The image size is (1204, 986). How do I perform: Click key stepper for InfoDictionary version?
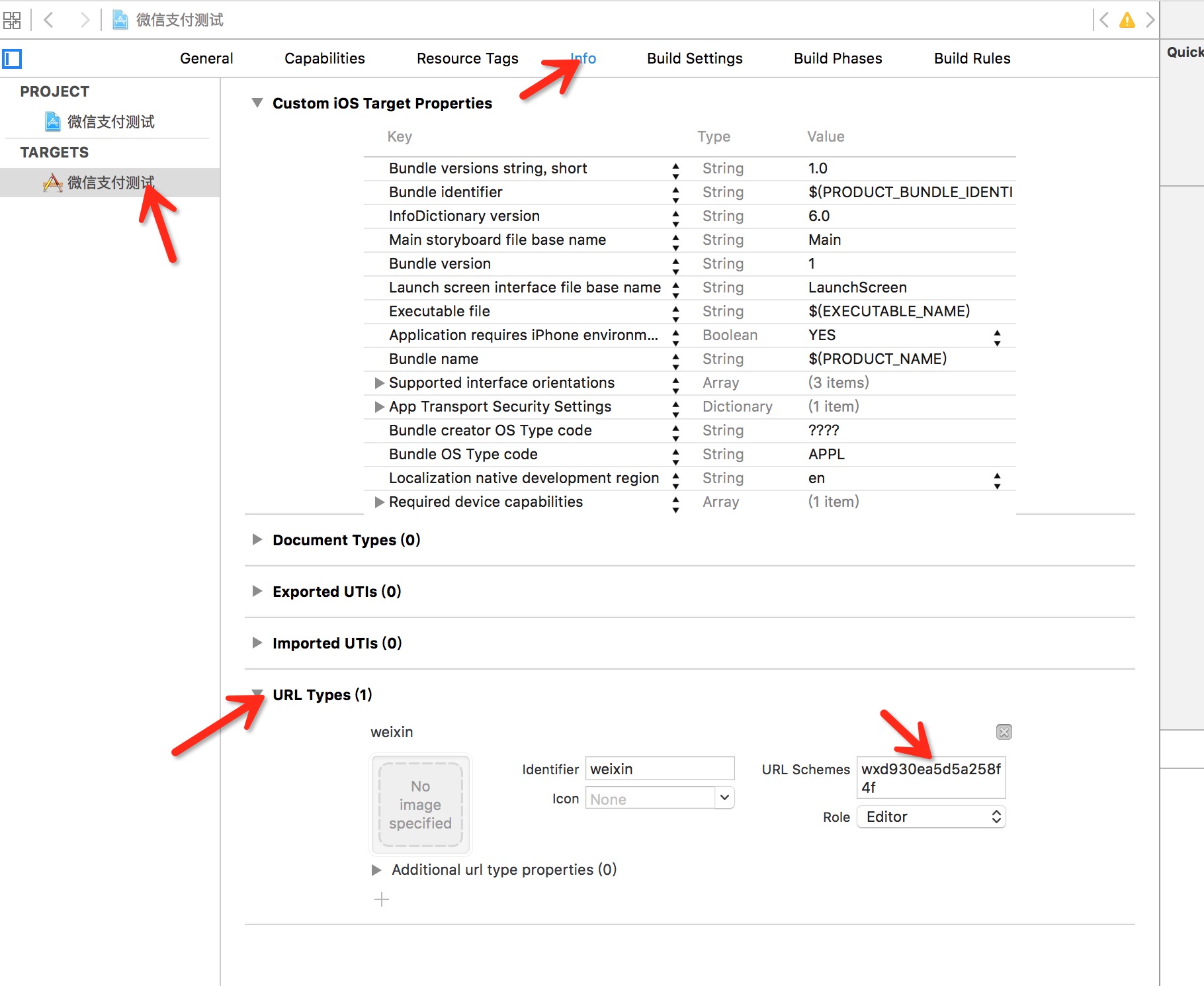click(675, 218)
